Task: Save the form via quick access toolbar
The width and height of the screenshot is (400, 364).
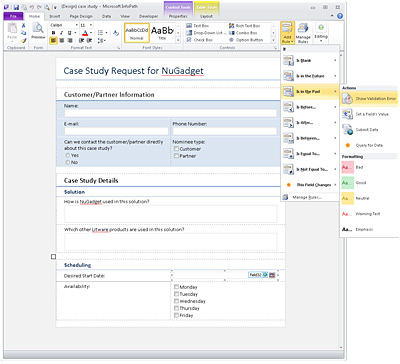Action: (16, 7)
